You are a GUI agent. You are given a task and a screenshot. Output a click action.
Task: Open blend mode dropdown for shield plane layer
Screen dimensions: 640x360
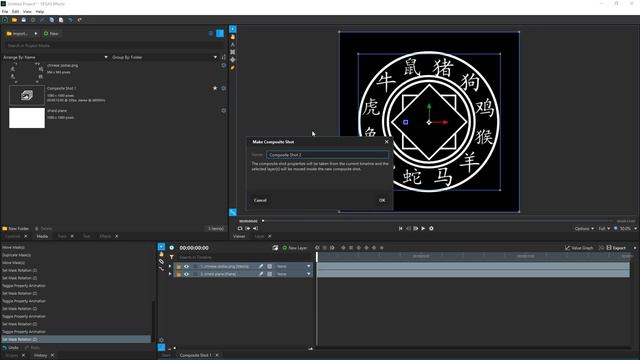click(x=293, y=274)
